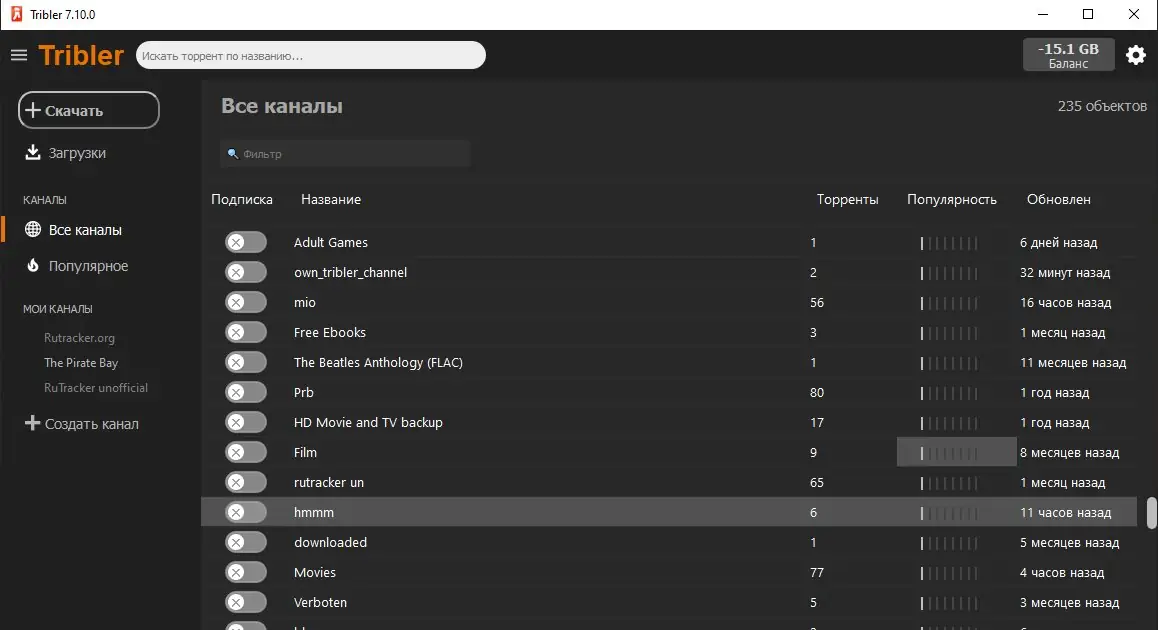Select The Beatles Anthology (FLAC) name
Viewport: 1158px width, 630px height.
point(378,363)
